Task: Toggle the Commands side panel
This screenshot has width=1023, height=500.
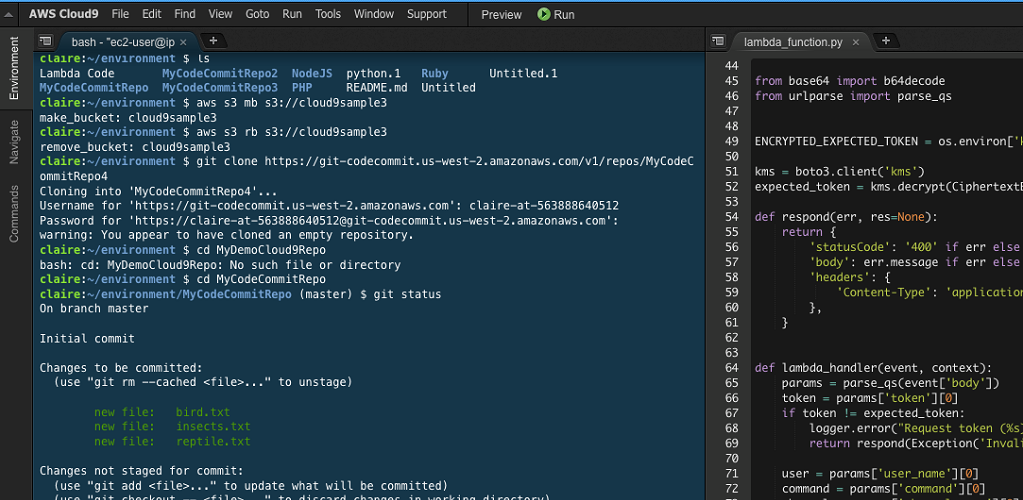Action: (14, 213)
